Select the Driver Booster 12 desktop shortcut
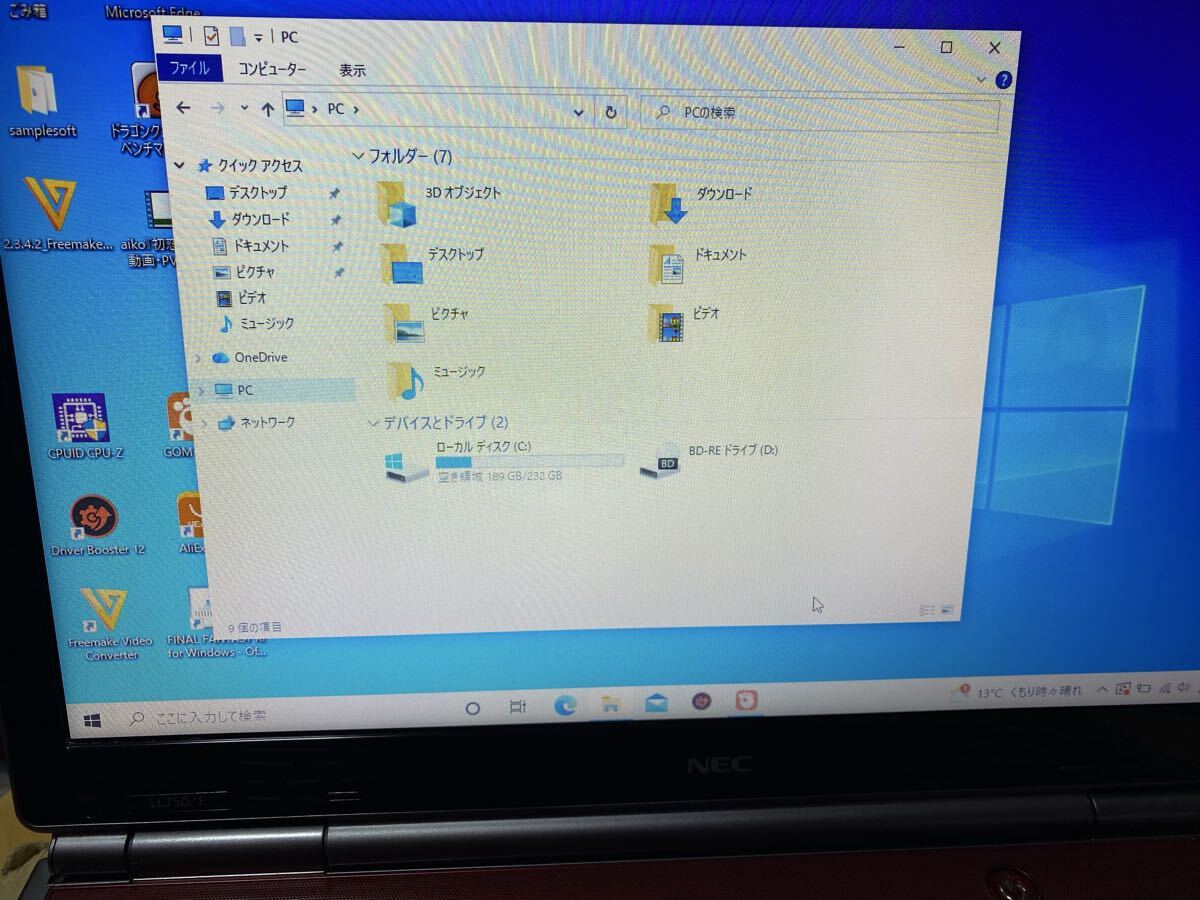Screen dimensions: 1200x900 tap(97, 526)
